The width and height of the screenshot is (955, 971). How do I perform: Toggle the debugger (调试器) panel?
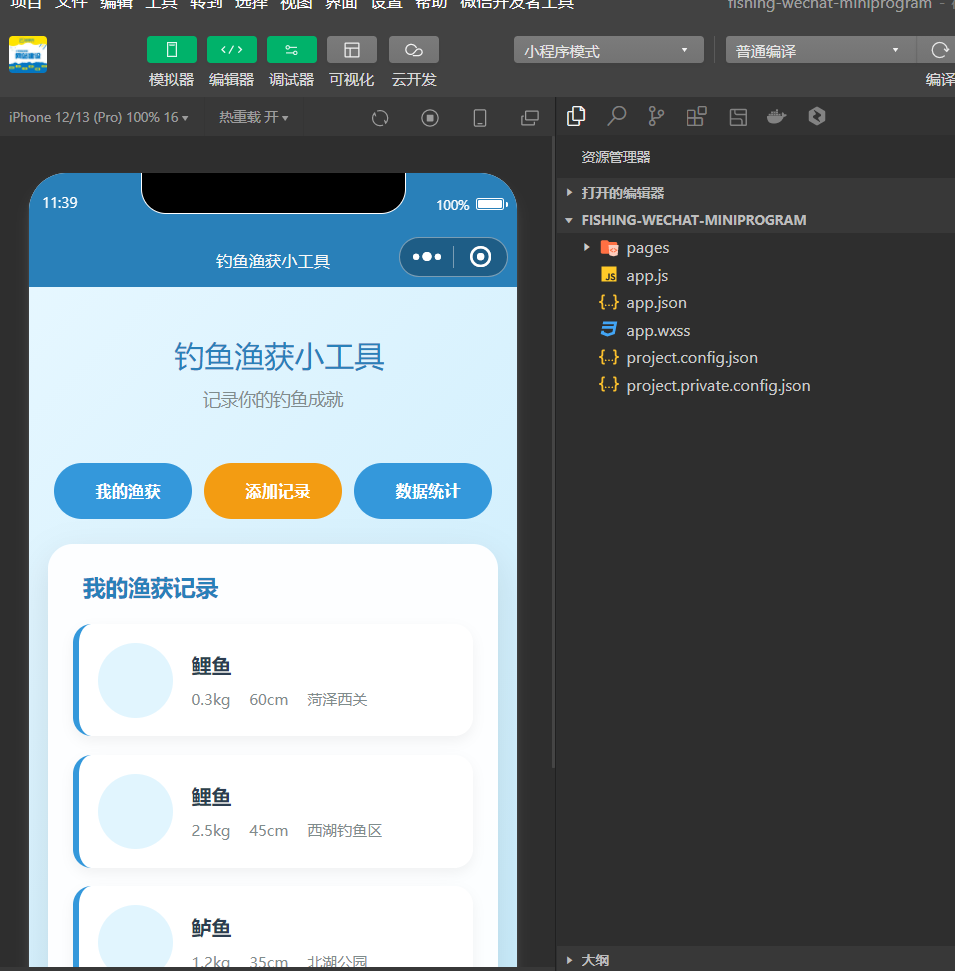pos(292,50)
